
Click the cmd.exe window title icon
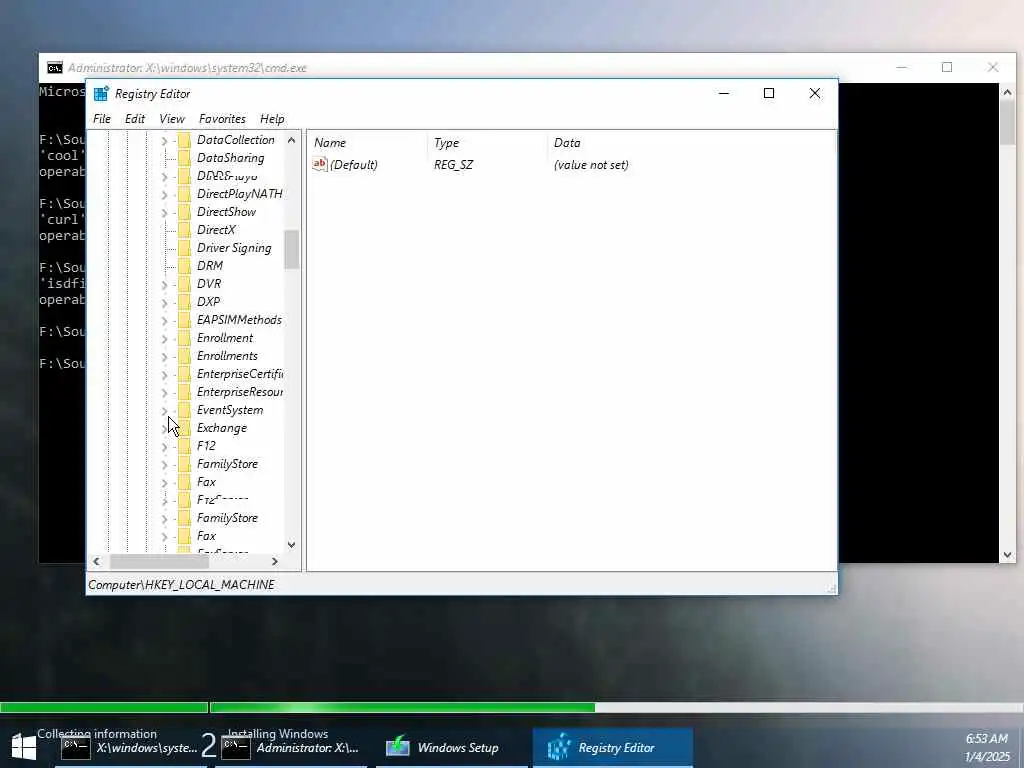(55, 67)
